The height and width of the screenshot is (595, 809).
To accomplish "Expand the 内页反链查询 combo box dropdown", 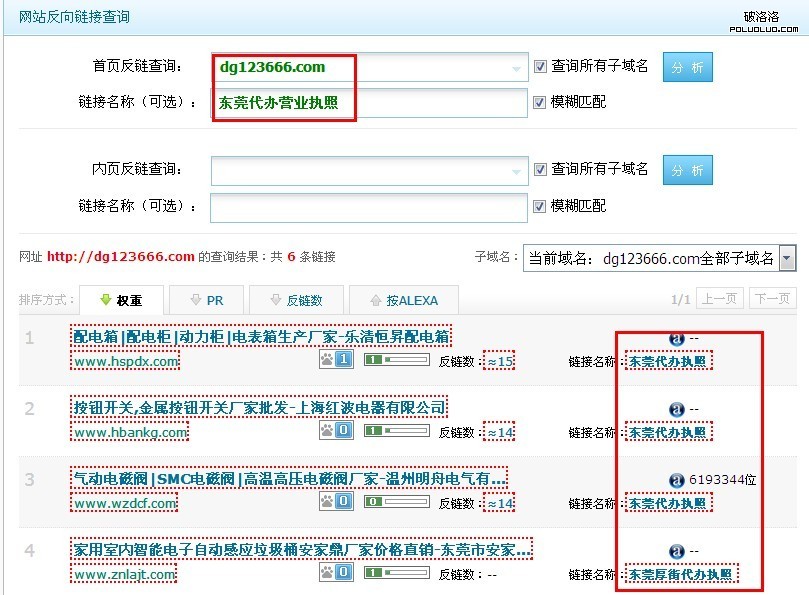I will pyautogui.click(x=517, y=171).
